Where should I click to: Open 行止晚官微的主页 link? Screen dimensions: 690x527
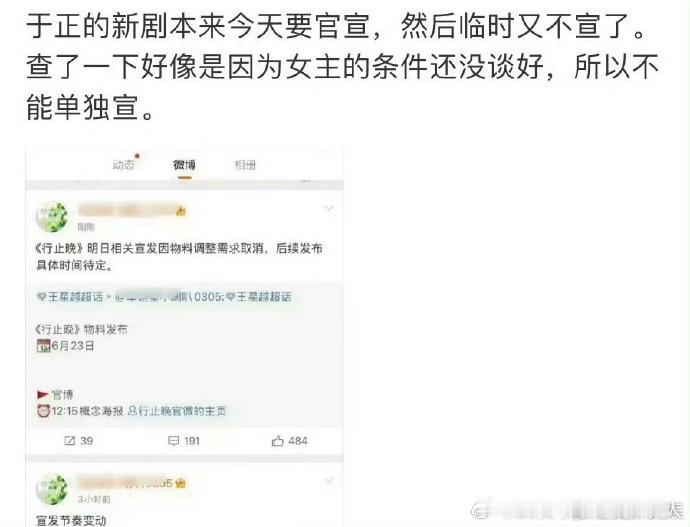177,411
